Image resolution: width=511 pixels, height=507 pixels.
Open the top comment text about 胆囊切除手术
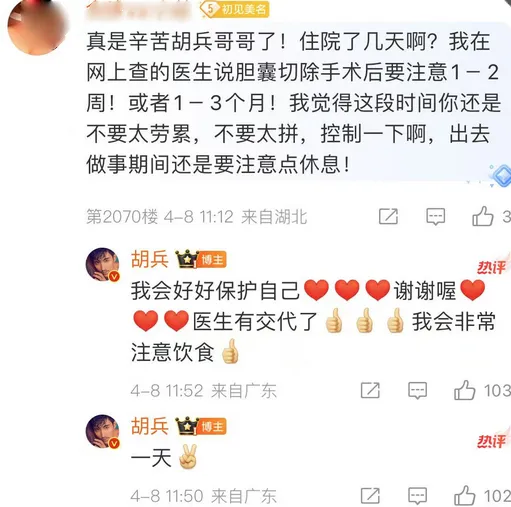pos(293,103)
